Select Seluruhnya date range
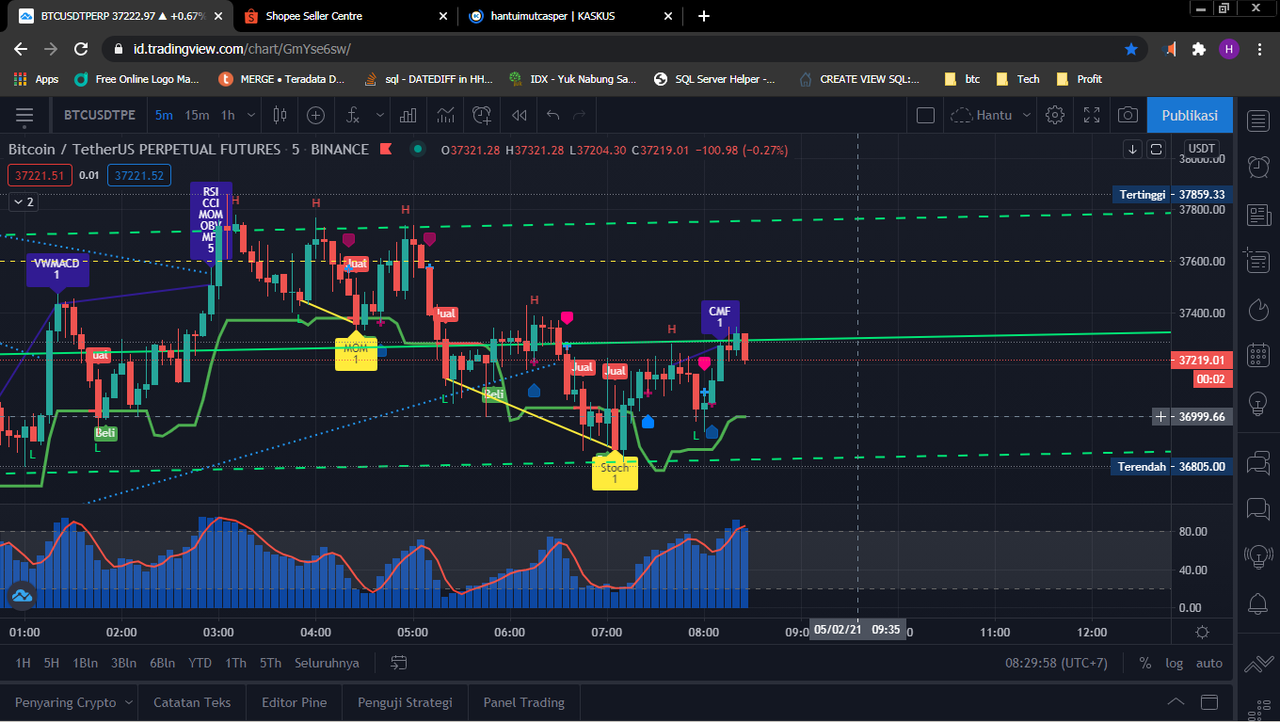 click(327, 663)
